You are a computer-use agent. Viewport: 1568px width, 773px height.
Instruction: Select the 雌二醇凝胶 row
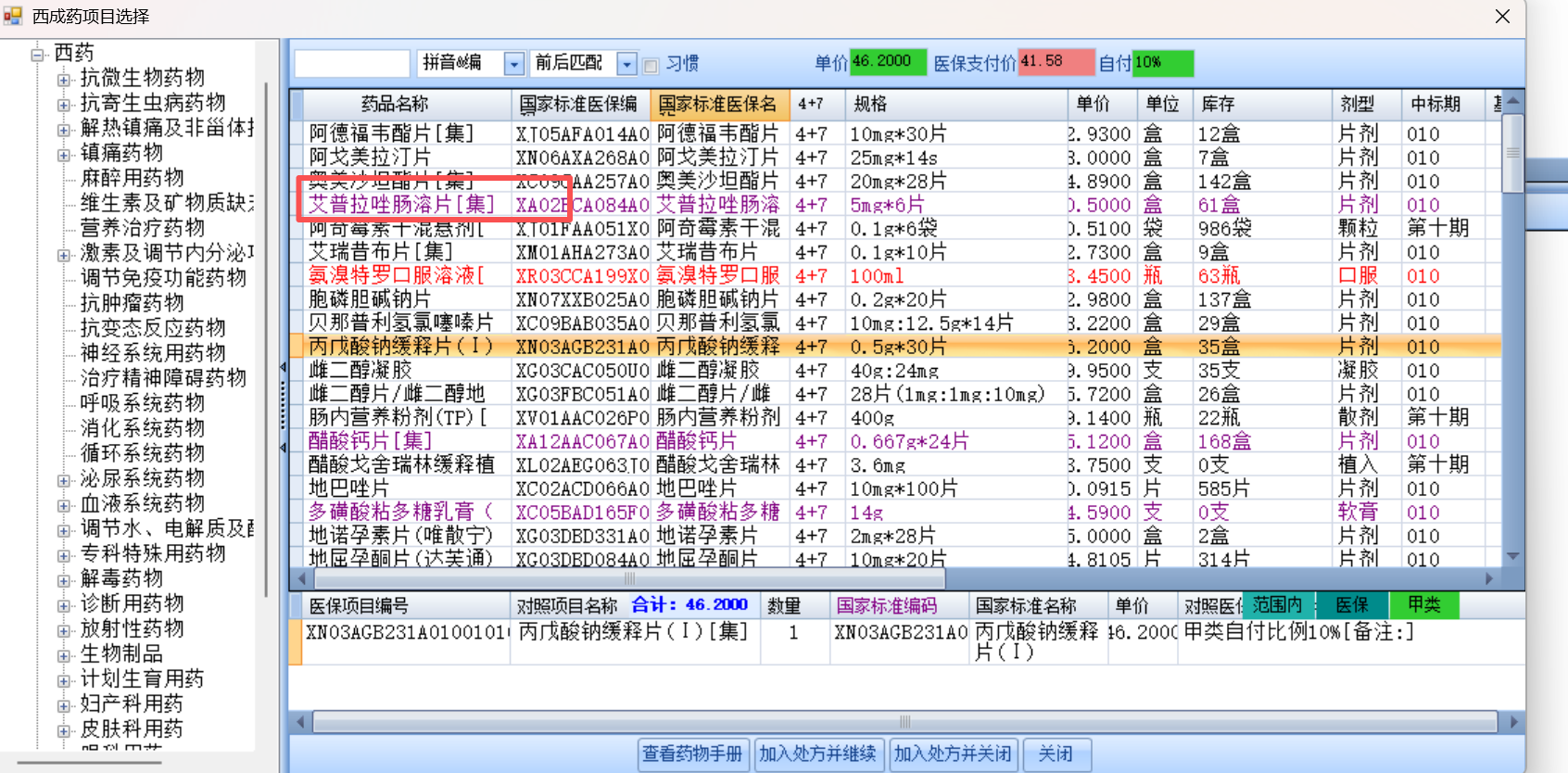coord(894,370)
